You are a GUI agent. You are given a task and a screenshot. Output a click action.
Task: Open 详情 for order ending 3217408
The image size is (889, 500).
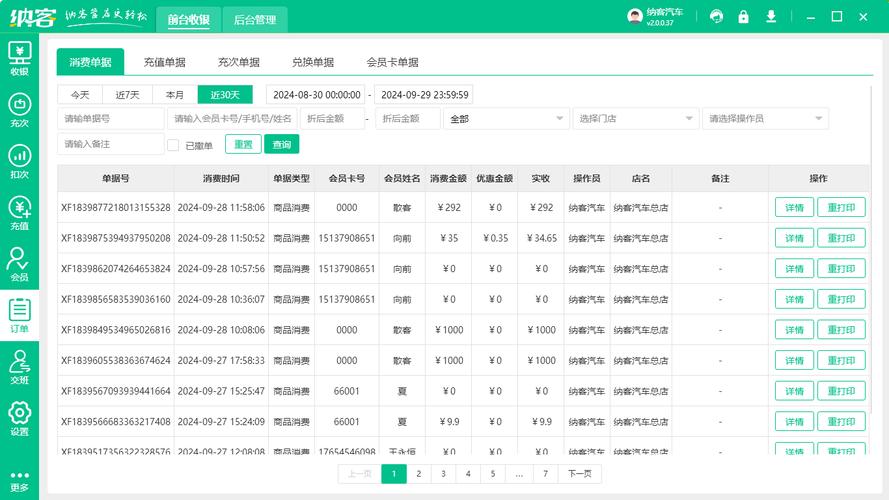[794, 422]
